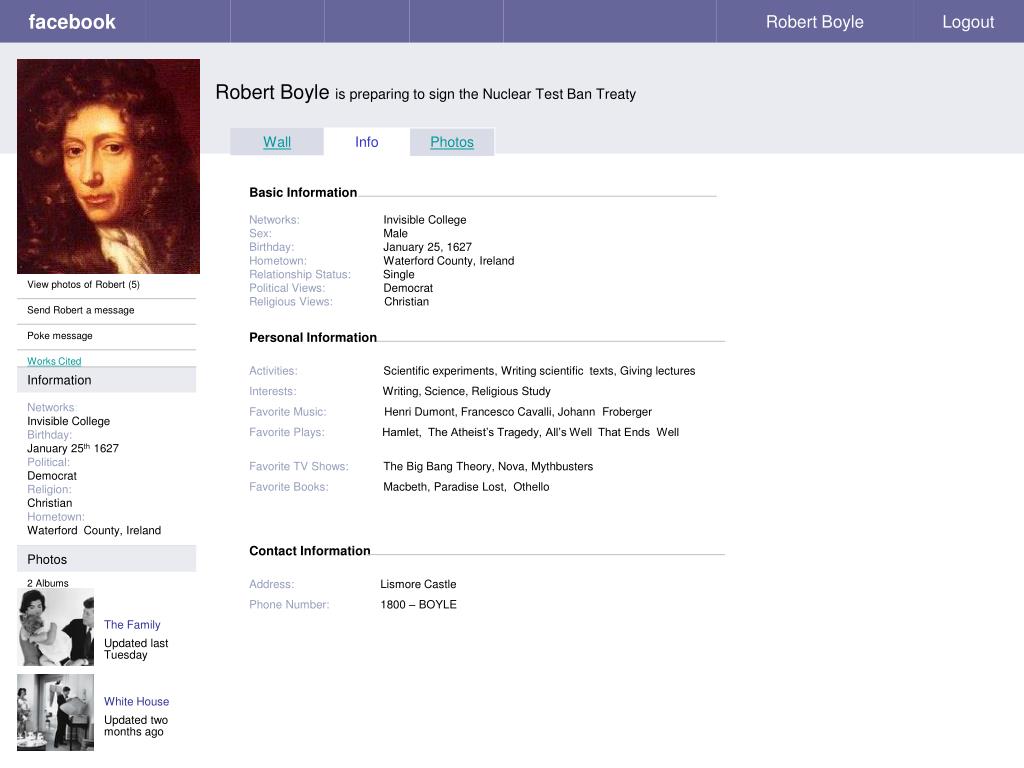Click the Interests value Writing, Science
Viewport: 1024px width, 768px height.
(466, 391)
